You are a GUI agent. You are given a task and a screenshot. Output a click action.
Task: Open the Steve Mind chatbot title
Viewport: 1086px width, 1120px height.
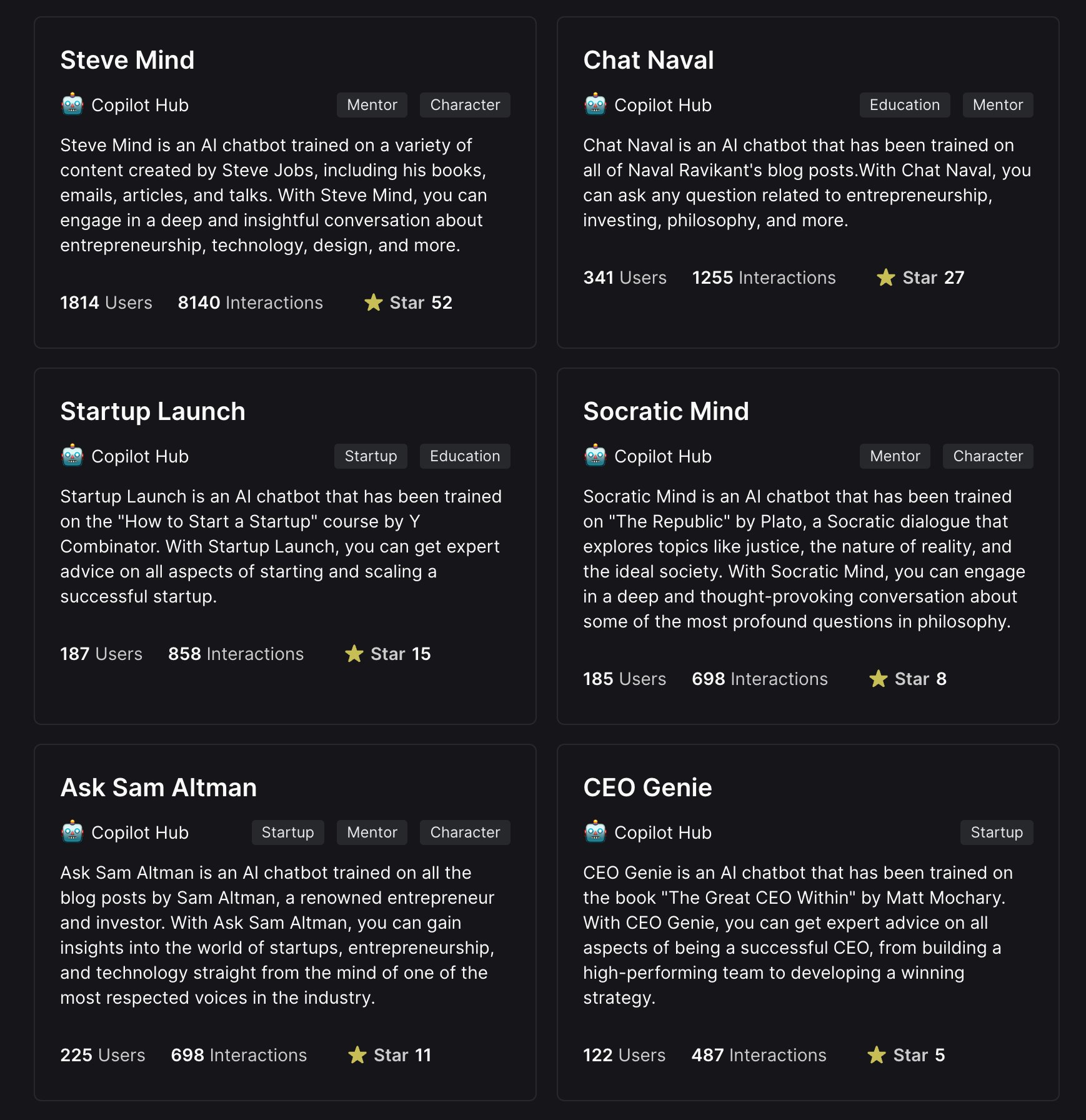tap(127, 60)
